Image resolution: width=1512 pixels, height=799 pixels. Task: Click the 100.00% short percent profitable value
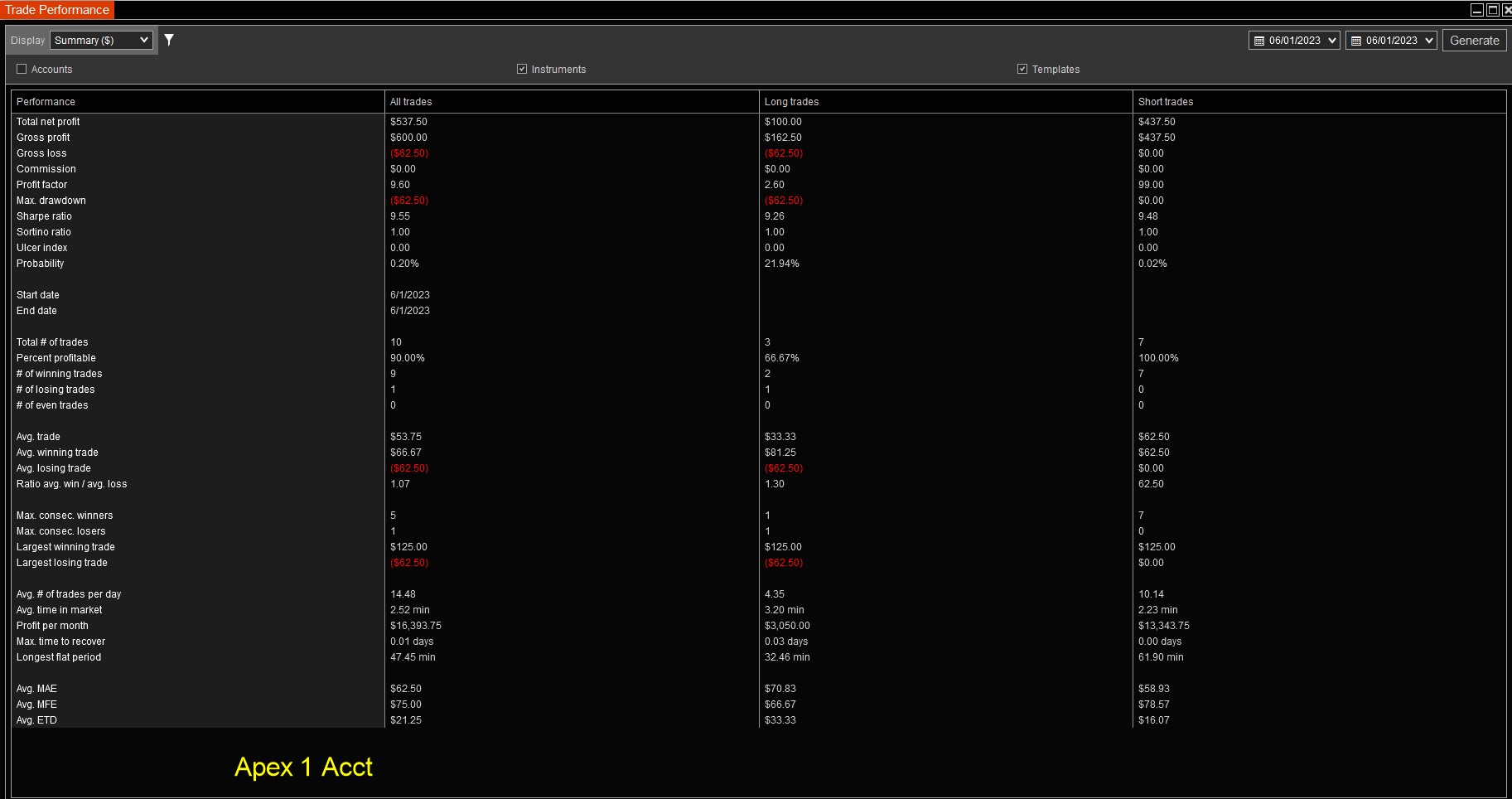click(x=1158, y=358)
